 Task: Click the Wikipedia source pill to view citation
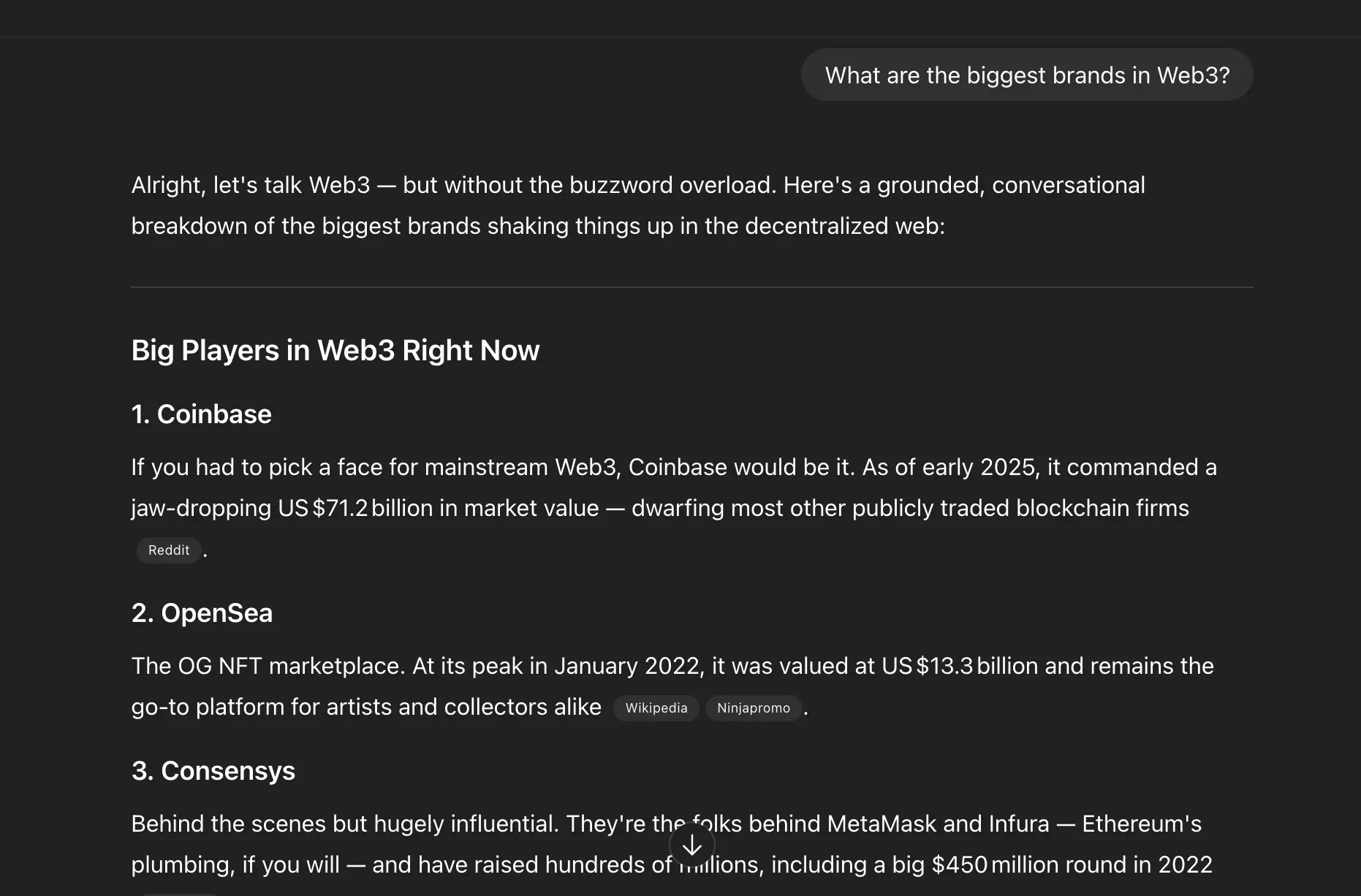pos(656,707)
